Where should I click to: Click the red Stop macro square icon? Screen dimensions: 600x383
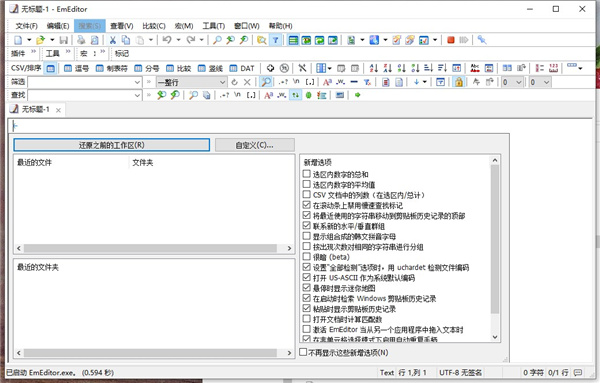[x=451, y=40]
